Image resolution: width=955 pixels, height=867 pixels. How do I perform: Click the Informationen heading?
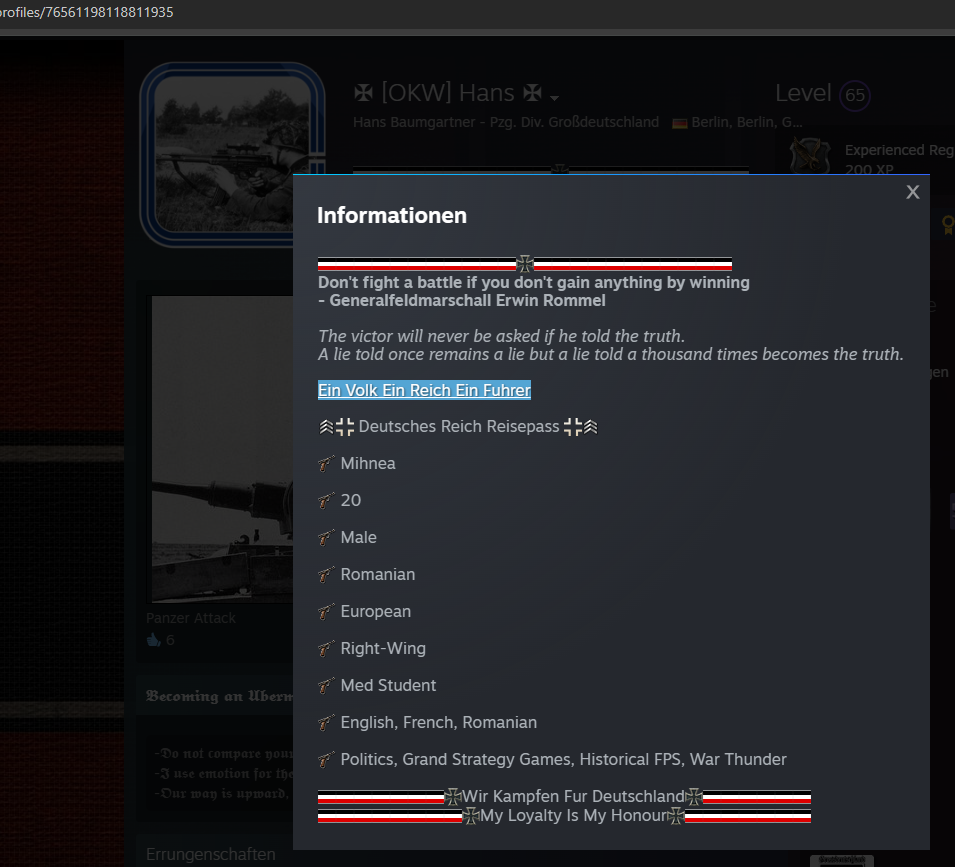coord(391,215)
